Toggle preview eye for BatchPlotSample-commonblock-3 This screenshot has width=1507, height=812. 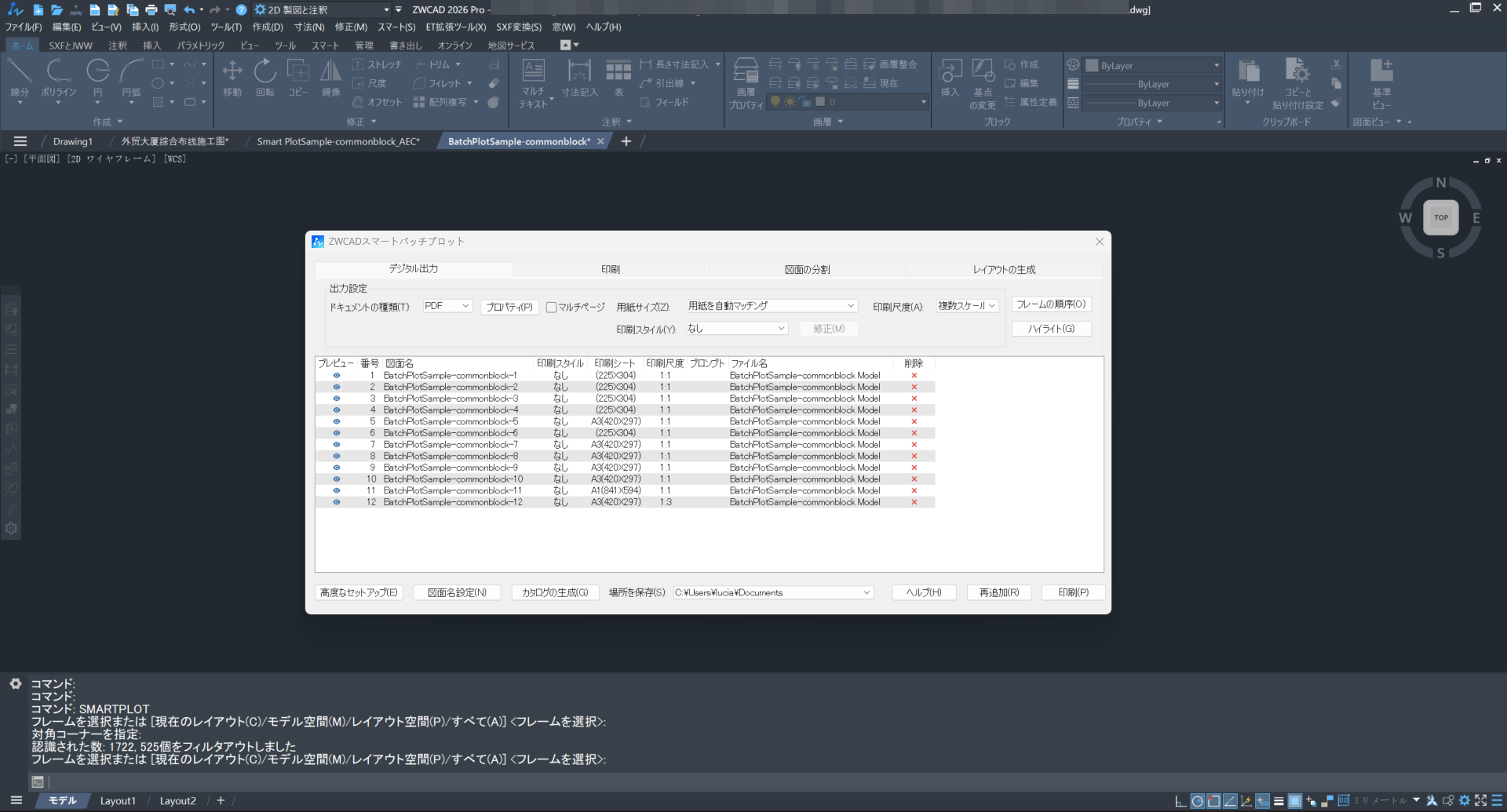(337, 399)
